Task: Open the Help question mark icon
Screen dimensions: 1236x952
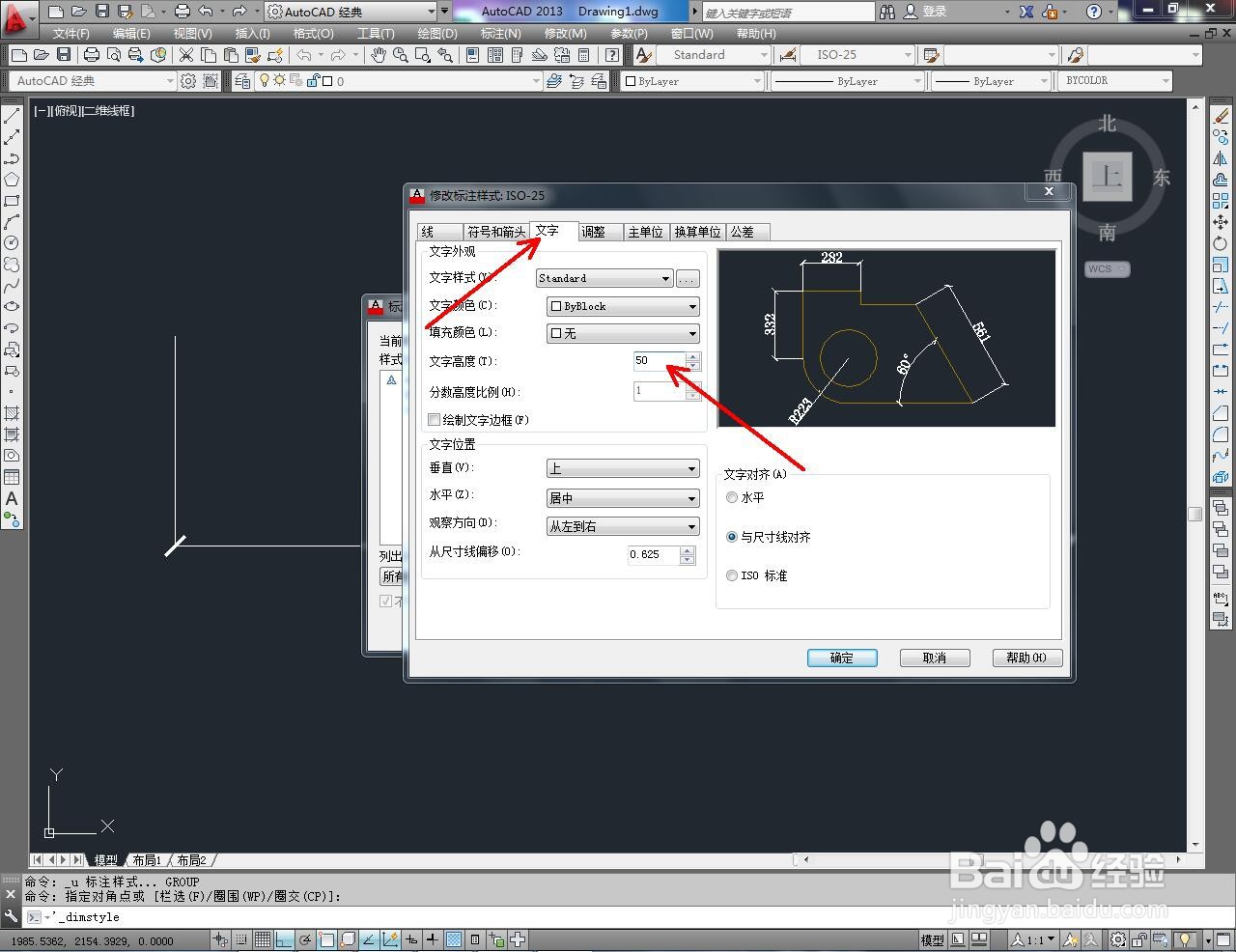Action: tap(1093, 12)
